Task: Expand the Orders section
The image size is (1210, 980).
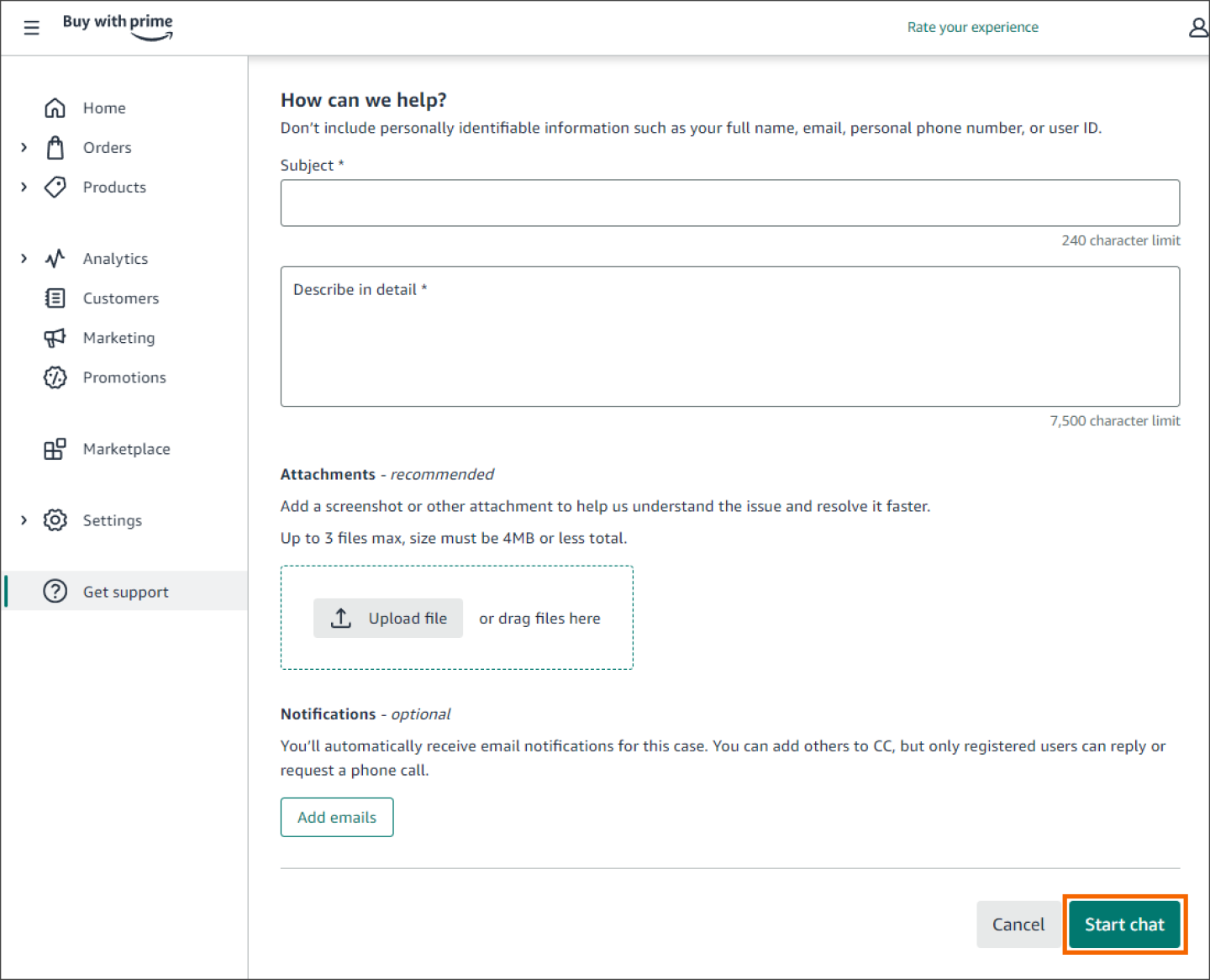Action: [24, 147]
